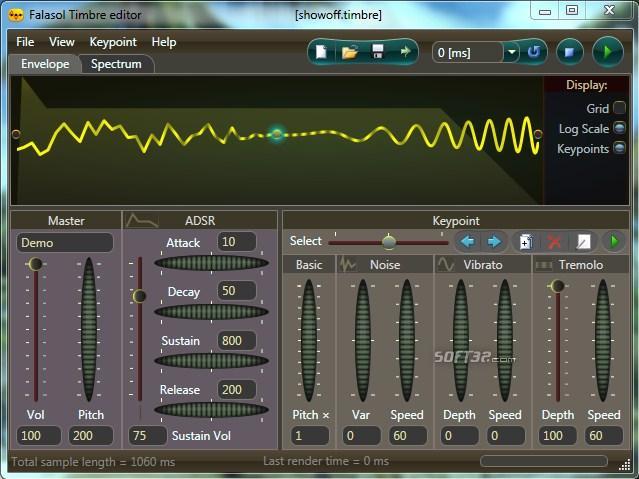Screen dimensions: 639x479
Task: Click the Sustain Vol vertical slider knob
Action: 139,296
